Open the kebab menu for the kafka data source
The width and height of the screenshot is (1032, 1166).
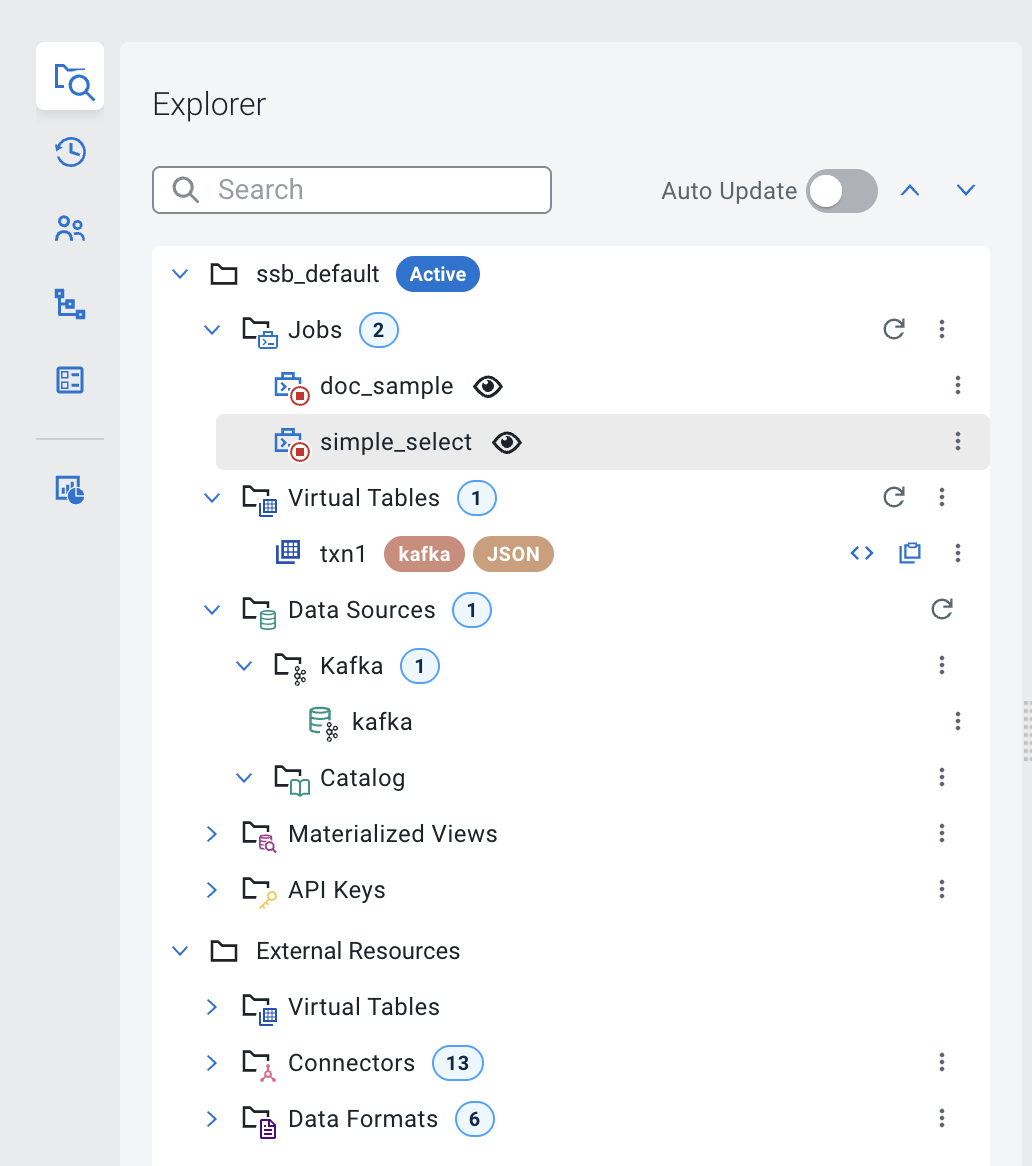tap(957, 721)
